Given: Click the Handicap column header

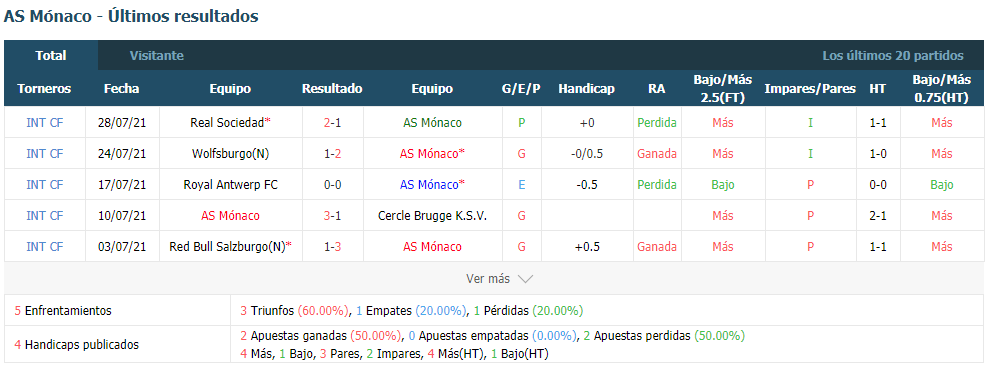Looking at the screenshot, I should (586, 89).
